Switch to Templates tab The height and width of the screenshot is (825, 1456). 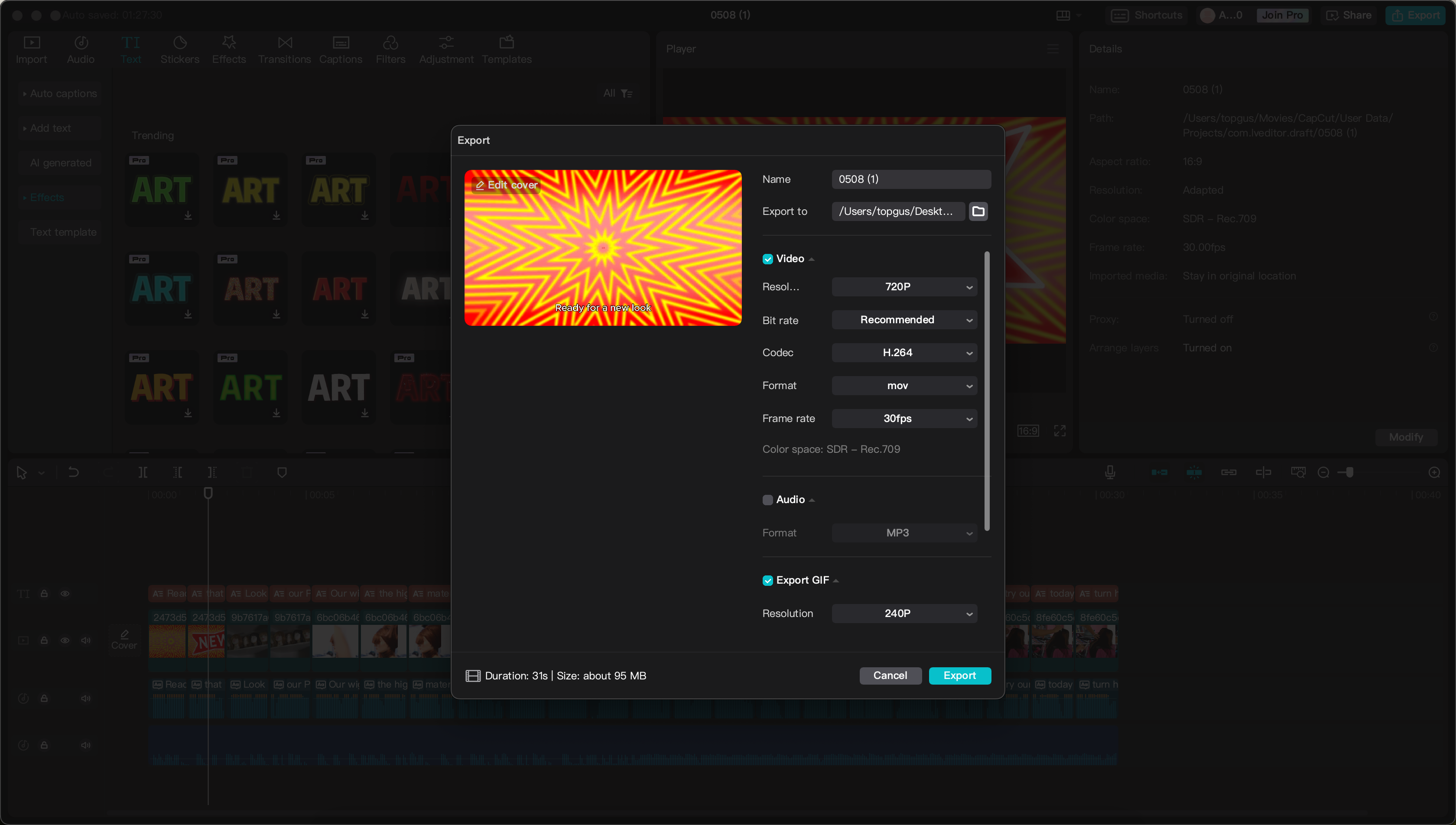[507, 48]
